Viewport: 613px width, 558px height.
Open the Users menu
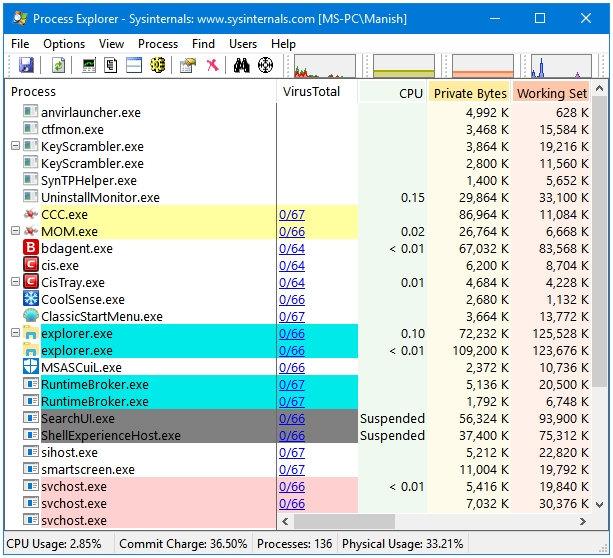243,44
